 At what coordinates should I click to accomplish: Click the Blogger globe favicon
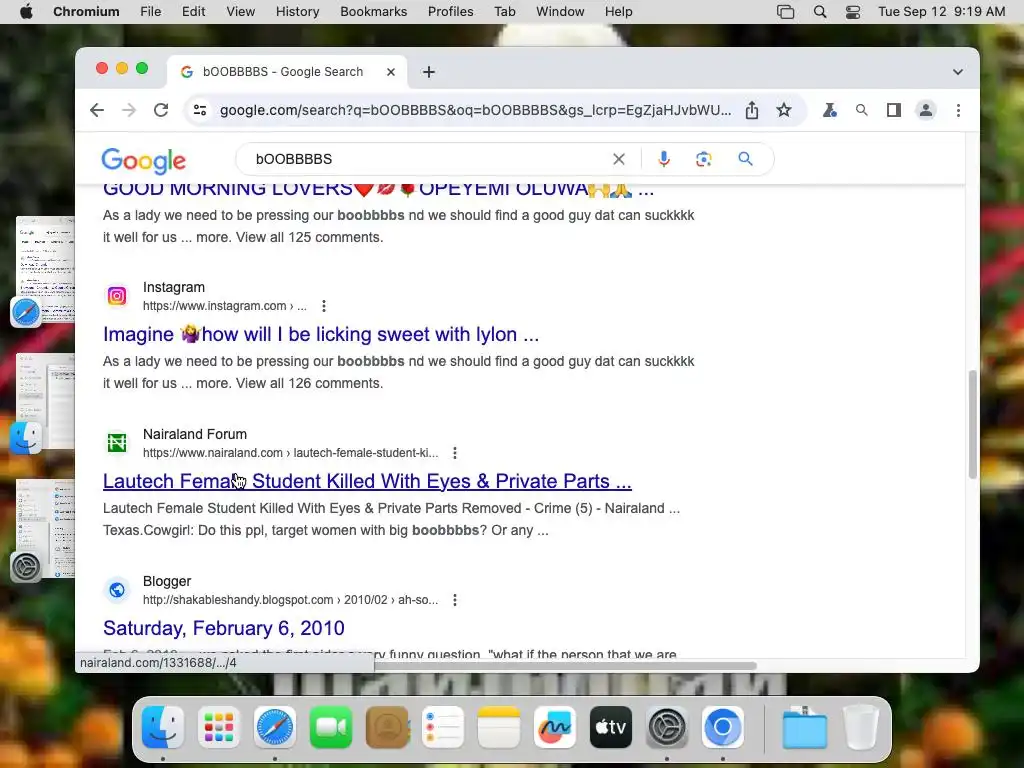[117, 590]
